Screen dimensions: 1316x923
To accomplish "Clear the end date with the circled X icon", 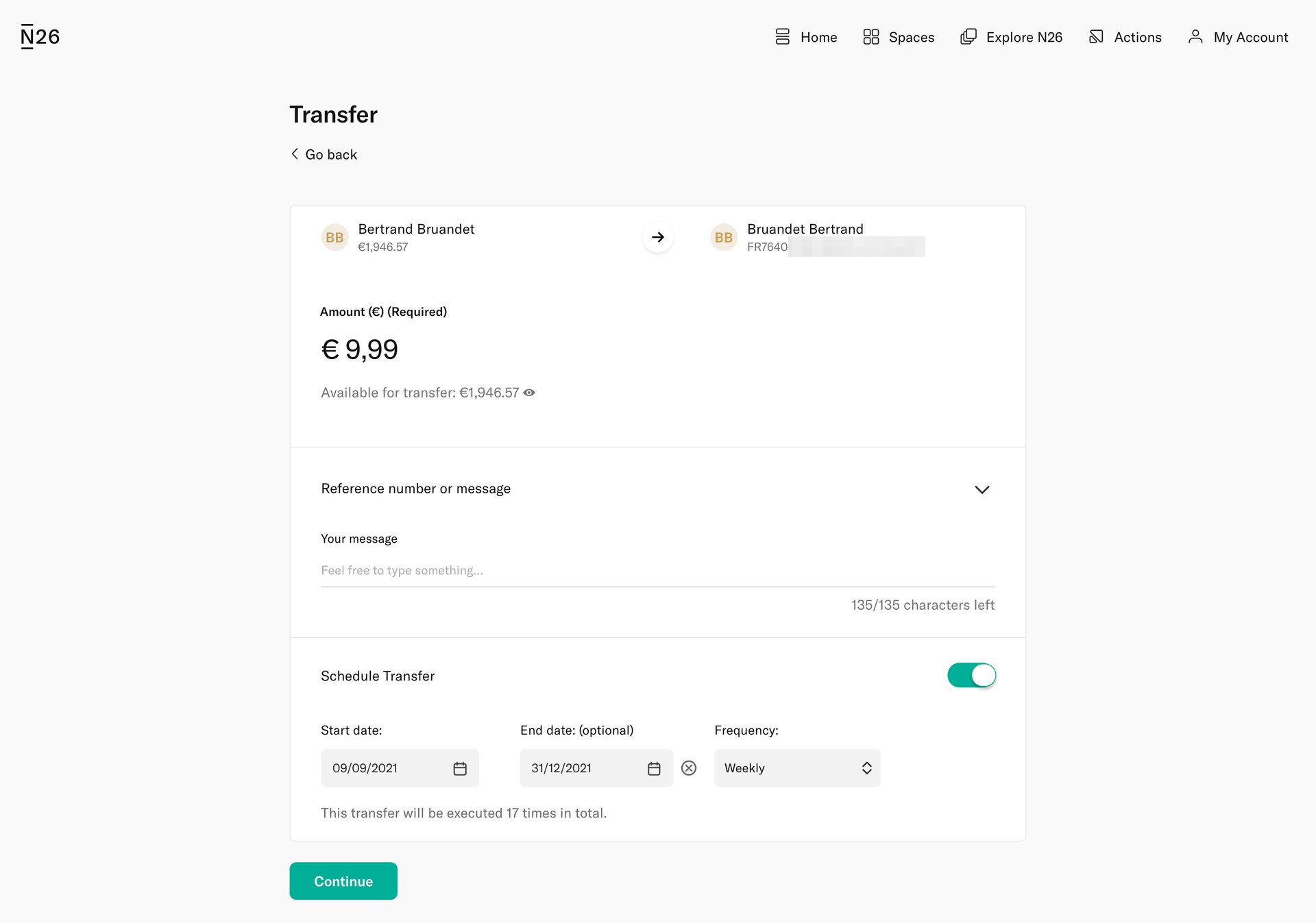I will pyautogui.click(x=689, y=768).
